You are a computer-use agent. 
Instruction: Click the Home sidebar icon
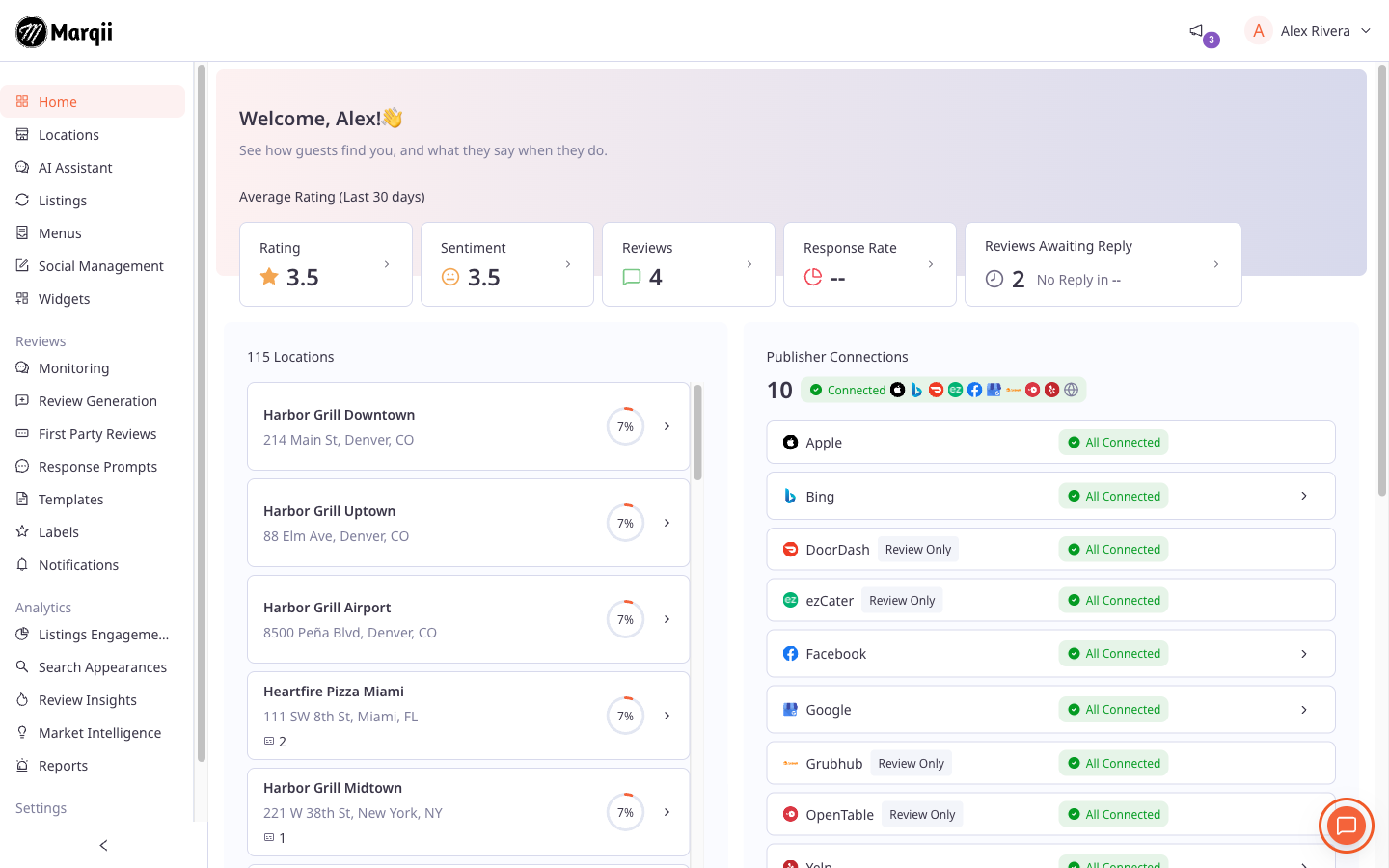pos(22,101)
